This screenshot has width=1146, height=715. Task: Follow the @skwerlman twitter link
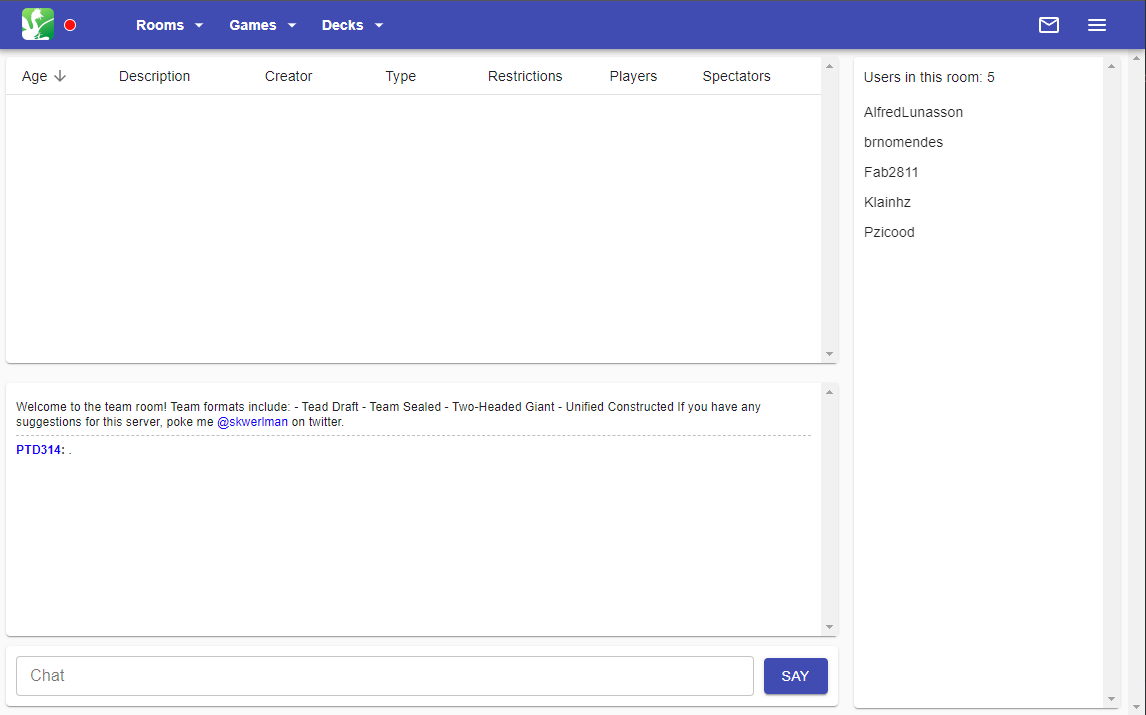point(252,422)
